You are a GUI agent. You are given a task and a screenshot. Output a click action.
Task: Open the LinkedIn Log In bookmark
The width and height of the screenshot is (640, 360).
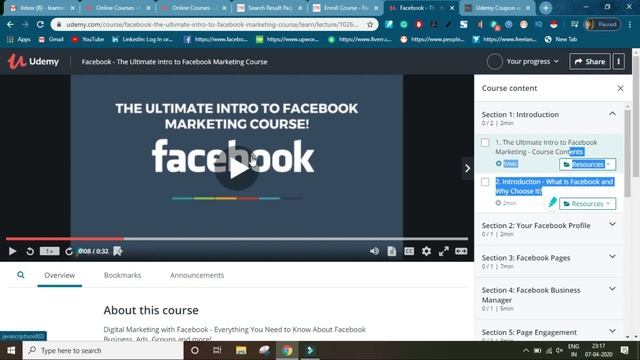[142, 39]
